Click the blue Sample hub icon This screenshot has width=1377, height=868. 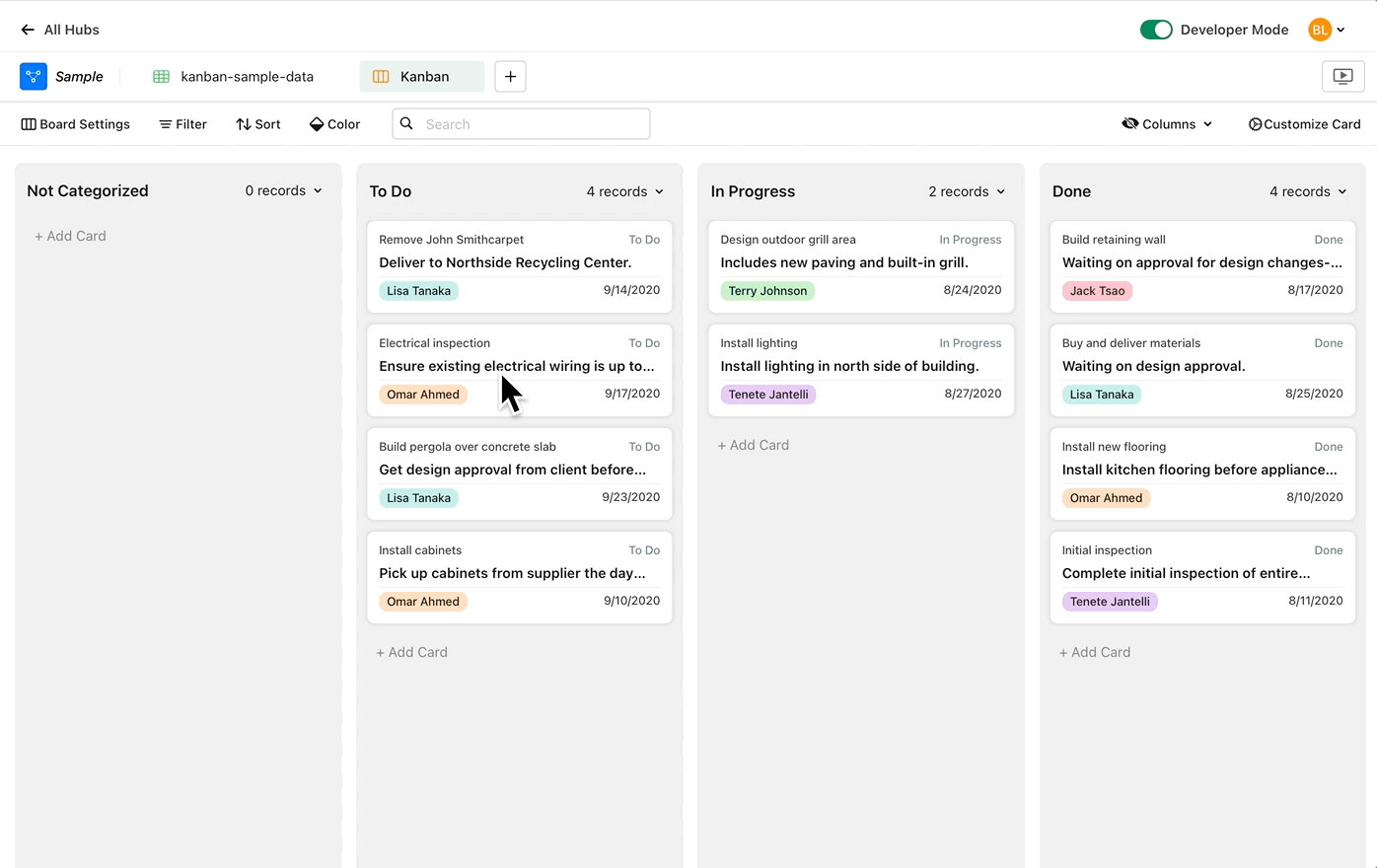(x=34, y=76)
